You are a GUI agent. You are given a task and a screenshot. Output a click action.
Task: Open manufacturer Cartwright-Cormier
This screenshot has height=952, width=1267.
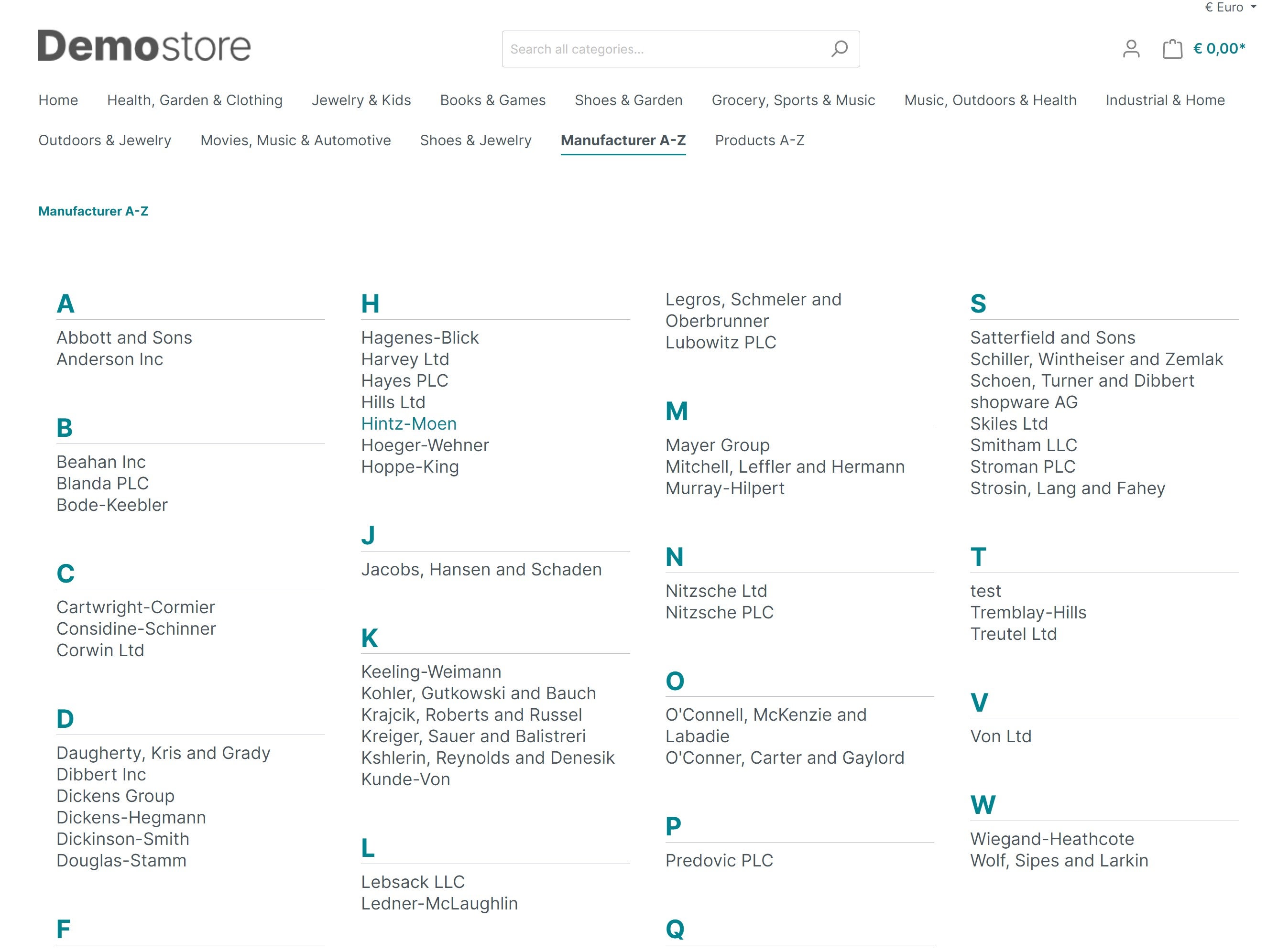point(136,607)
